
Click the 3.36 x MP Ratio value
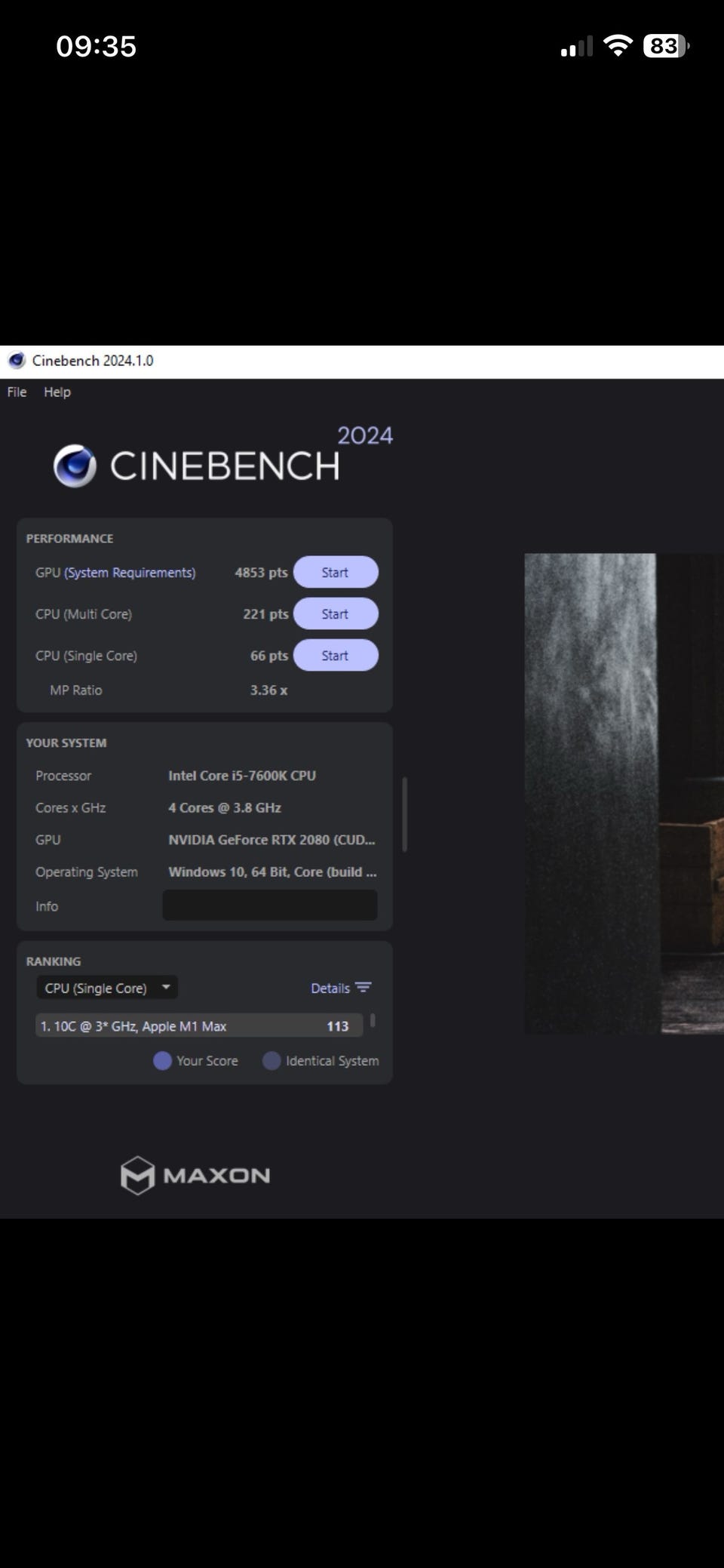(x=268, y=690)
